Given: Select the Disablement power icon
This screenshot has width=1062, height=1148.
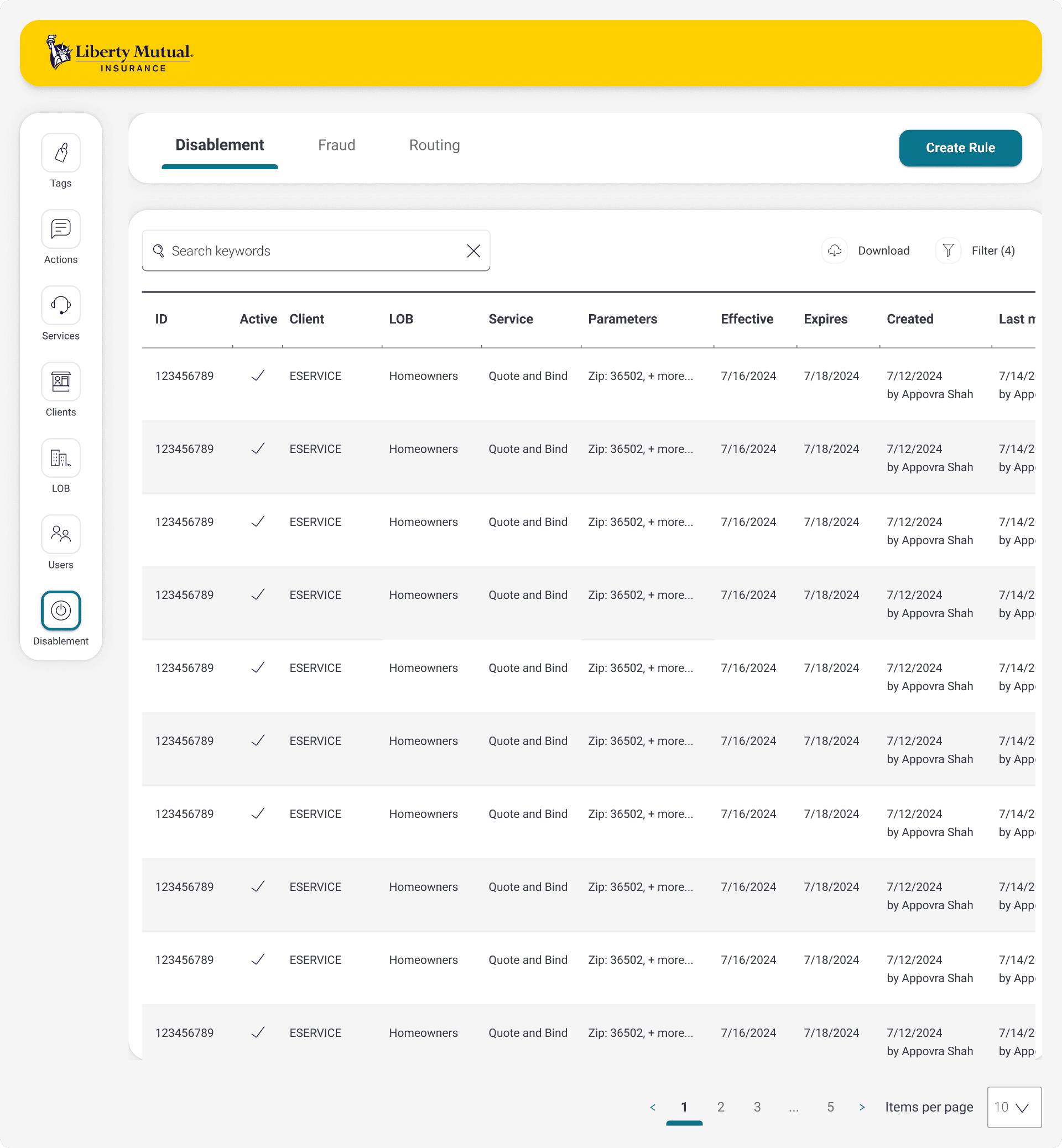Looking at the screenshot, I should coord(61,610).
